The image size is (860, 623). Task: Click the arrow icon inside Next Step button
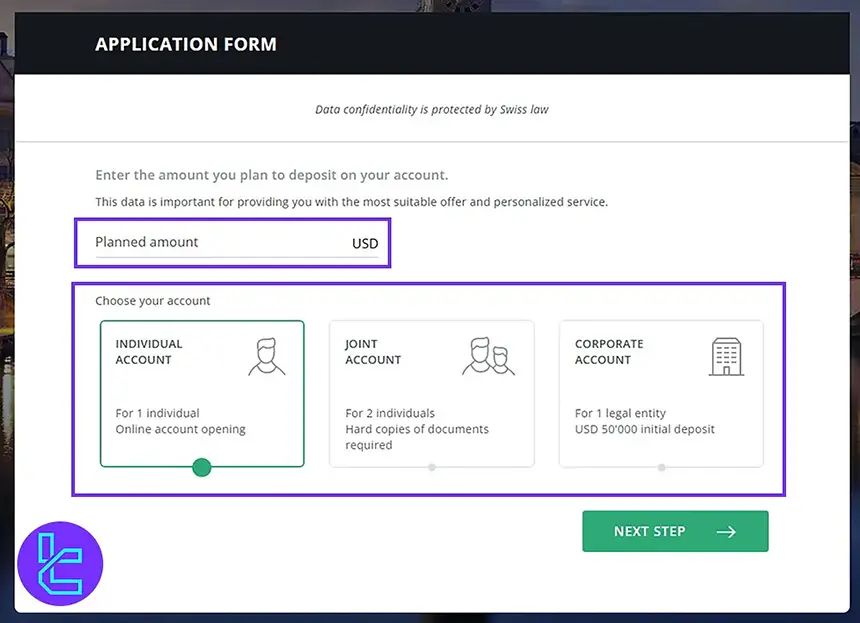click(x=727, y=531)
